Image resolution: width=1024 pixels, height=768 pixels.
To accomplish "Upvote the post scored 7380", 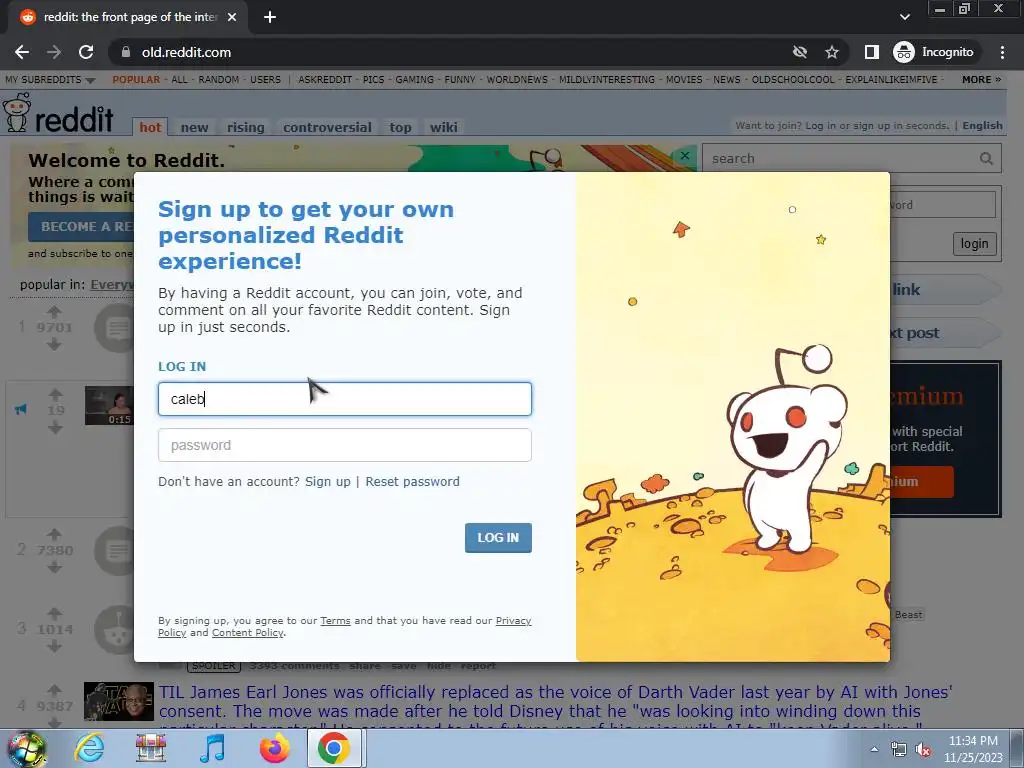I will point(54,534).
